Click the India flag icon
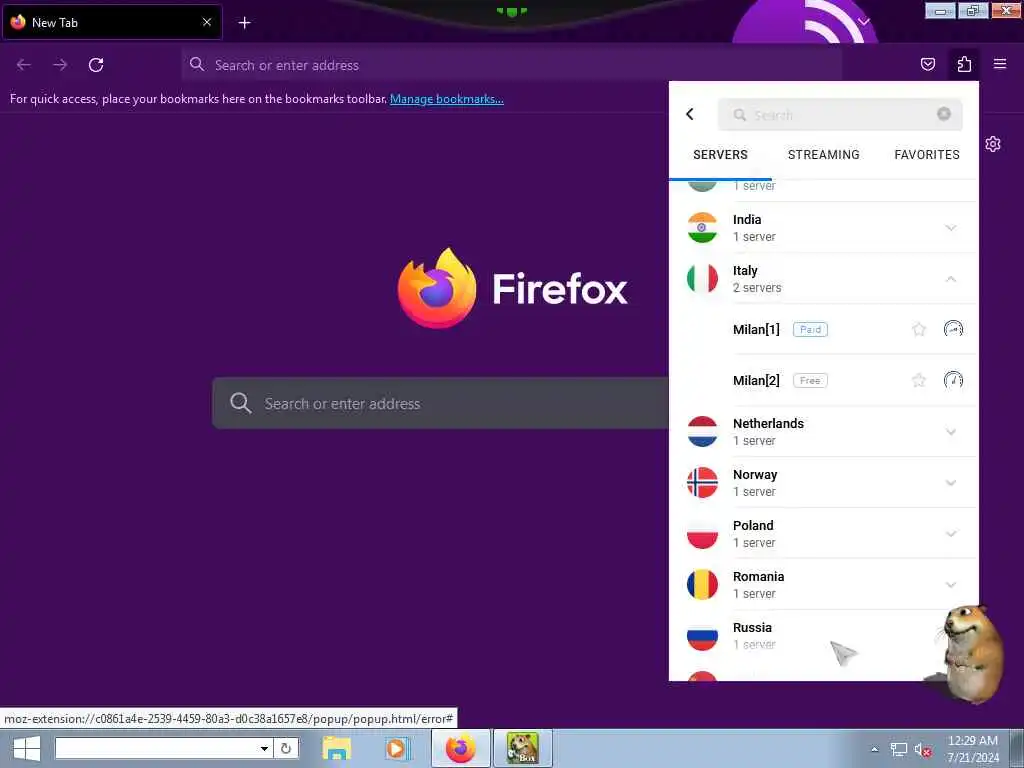This screenshot has width=1024, height=768. point(702,227)
